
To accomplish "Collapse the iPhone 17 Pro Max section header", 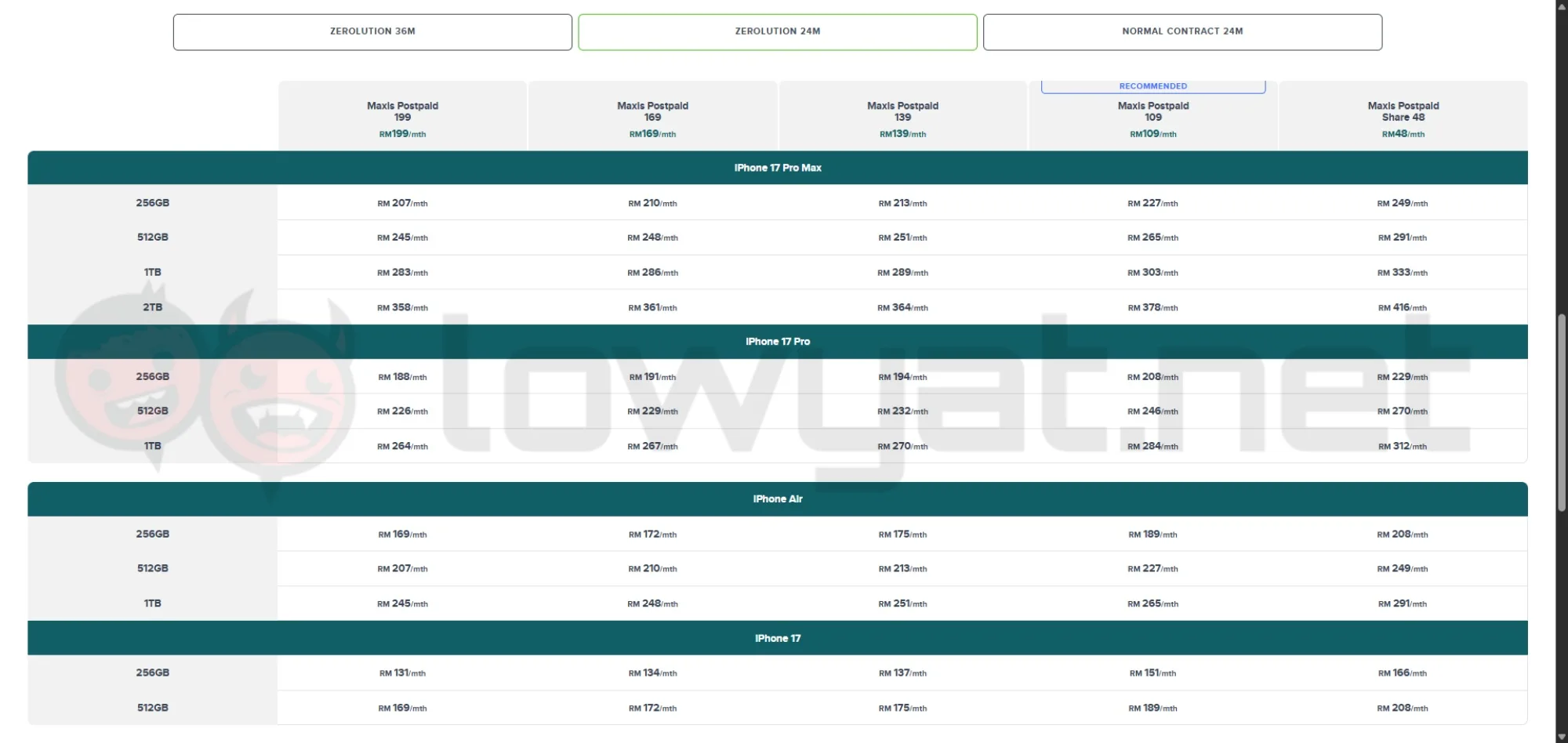I will click(x=778, y=168).
